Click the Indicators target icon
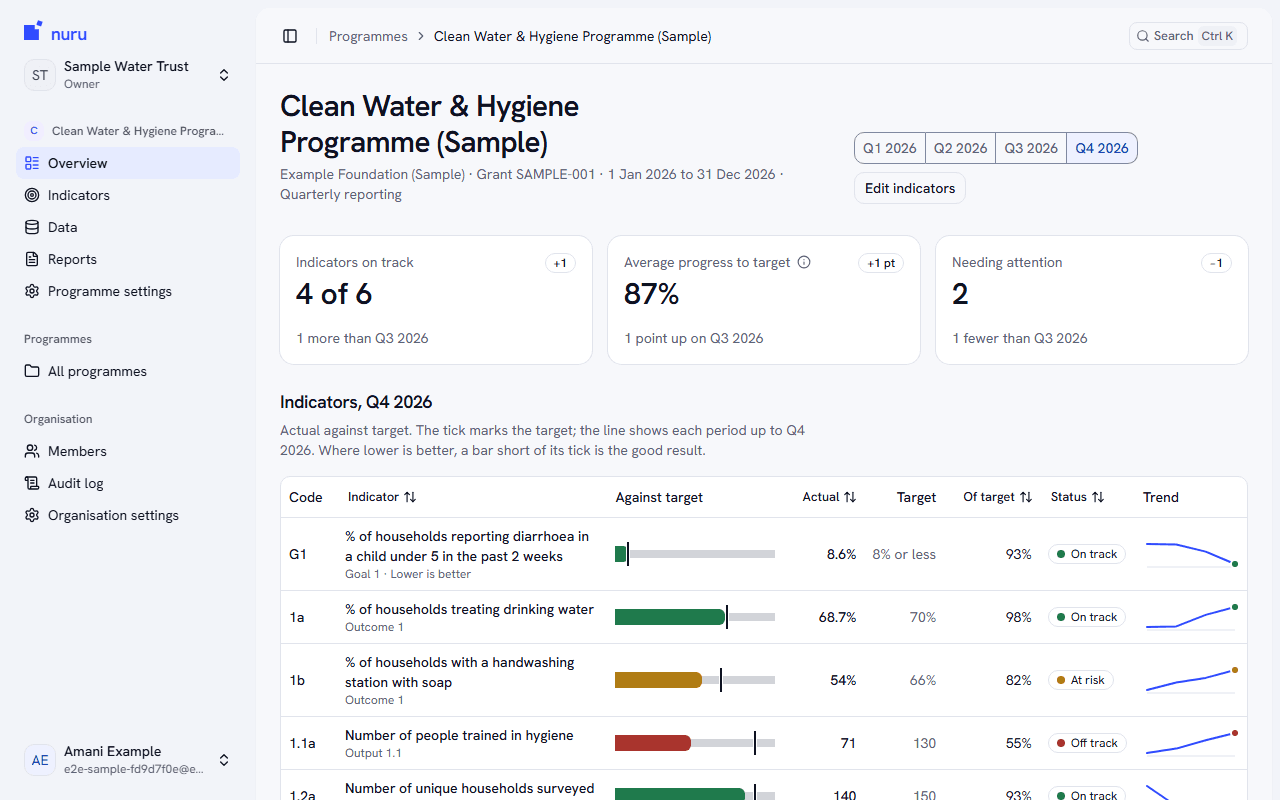This screenshot has width=1280, height=800. (x=32, y=195)
